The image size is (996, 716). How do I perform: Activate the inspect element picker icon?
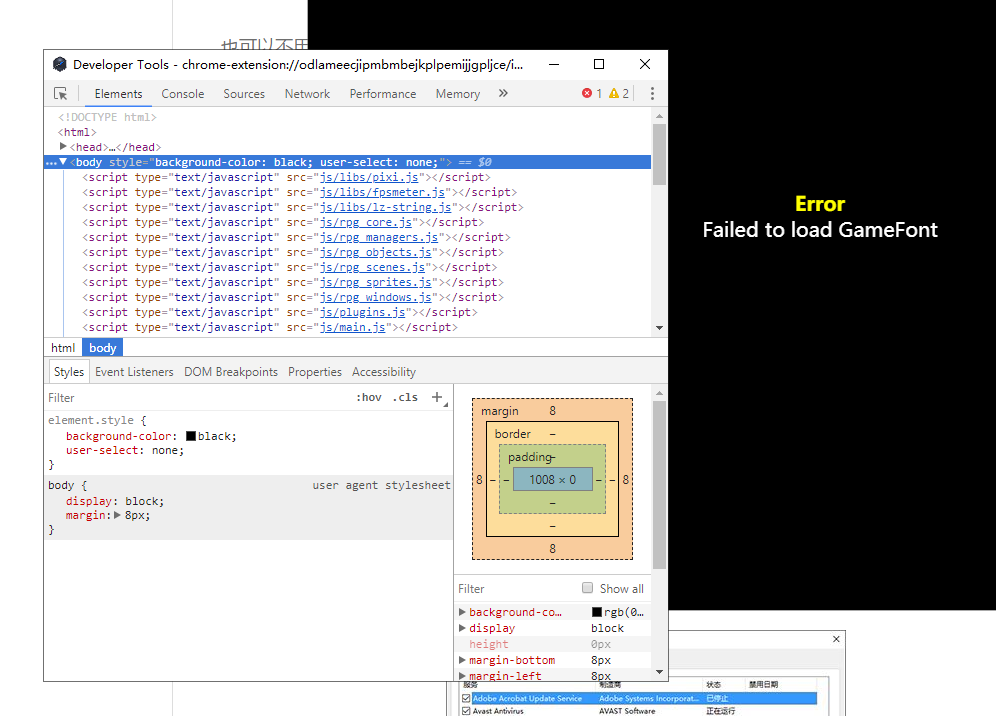coord(61,94)
